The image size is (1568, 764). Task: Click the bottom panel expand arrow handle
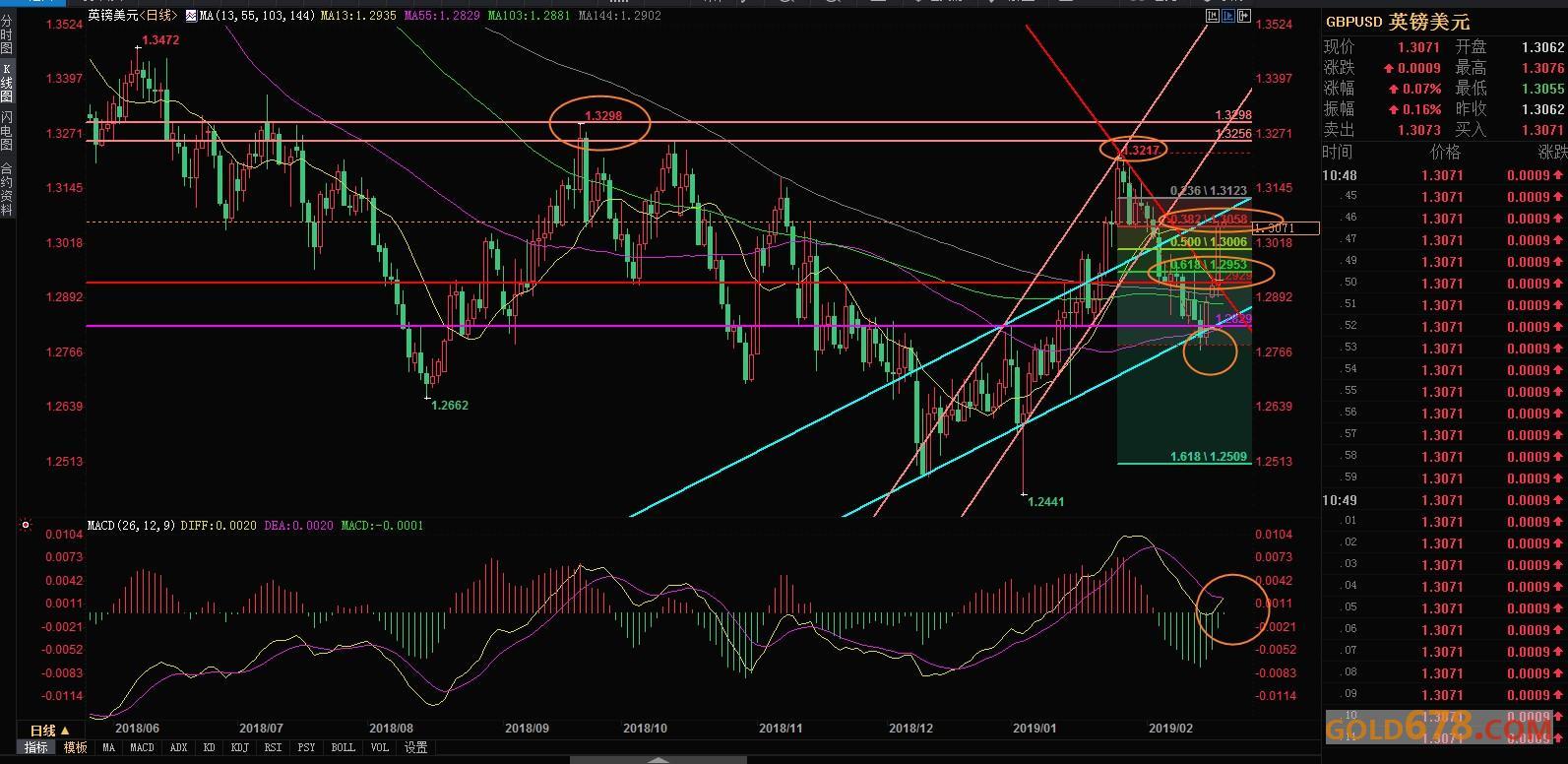[659, 760]
